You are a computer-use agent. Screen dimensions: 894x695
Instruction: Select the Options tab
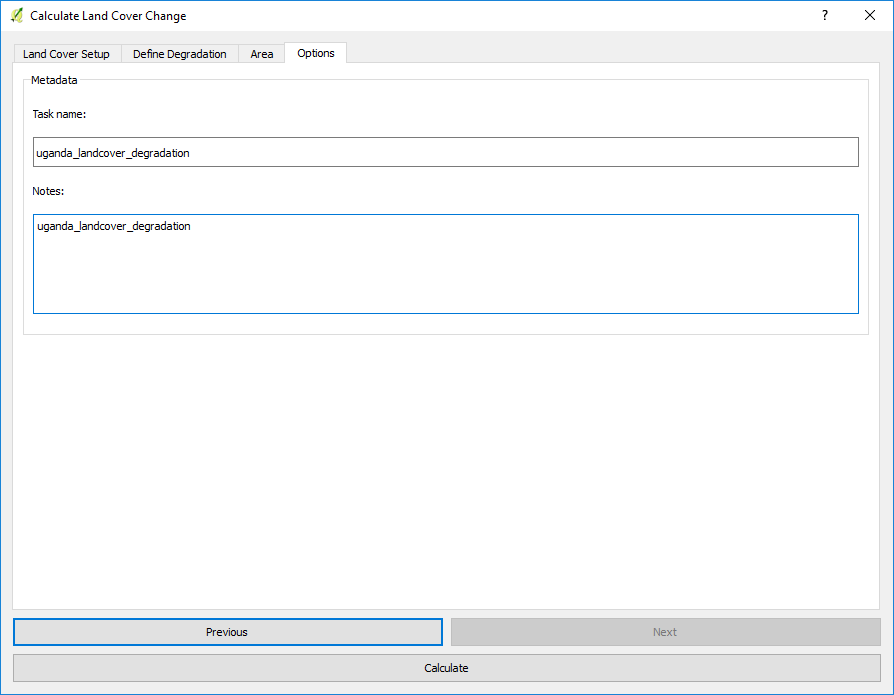coord(316,53)
